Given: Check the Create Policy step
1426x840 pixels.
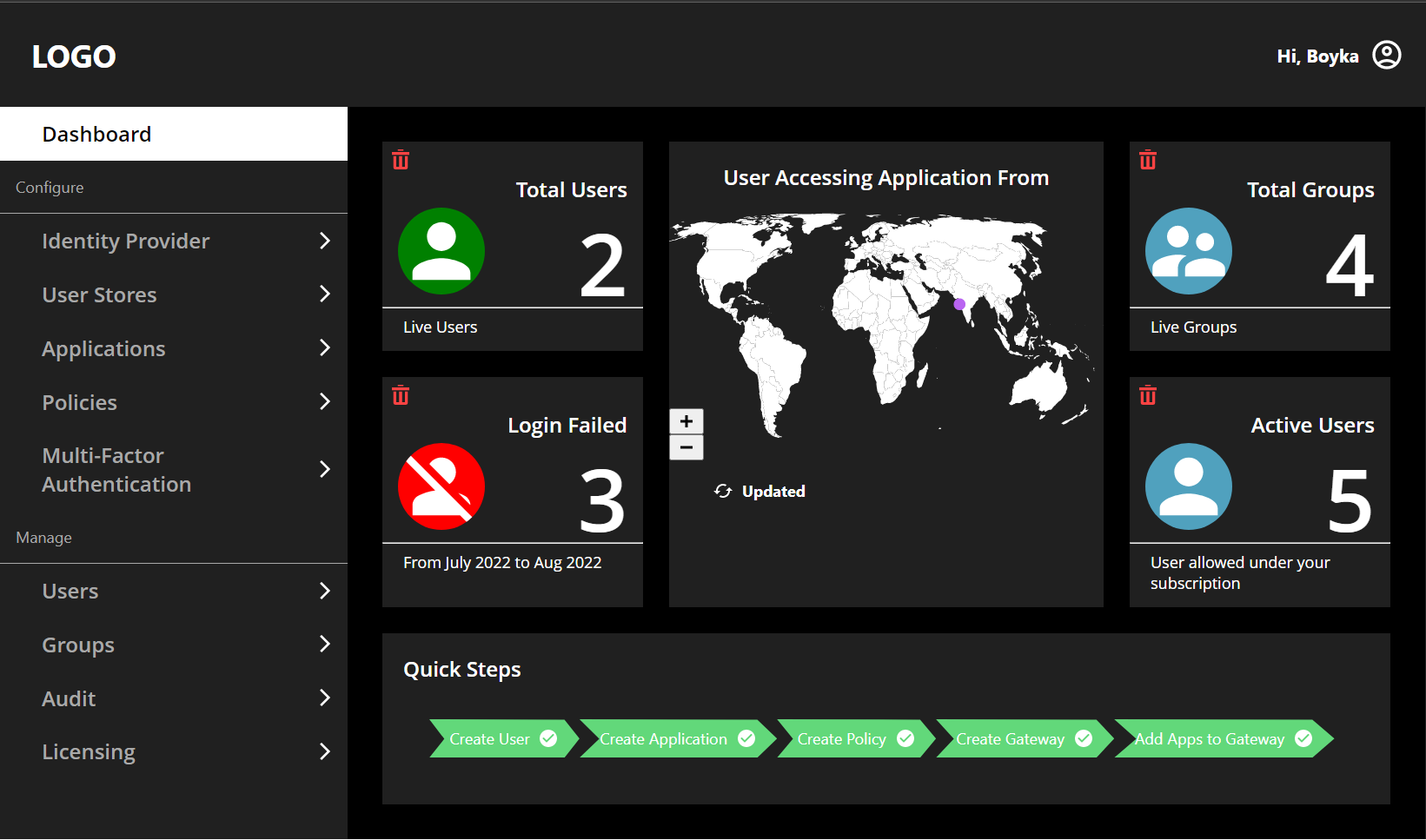Looking at the screenshot, I should tap(905, 738).
